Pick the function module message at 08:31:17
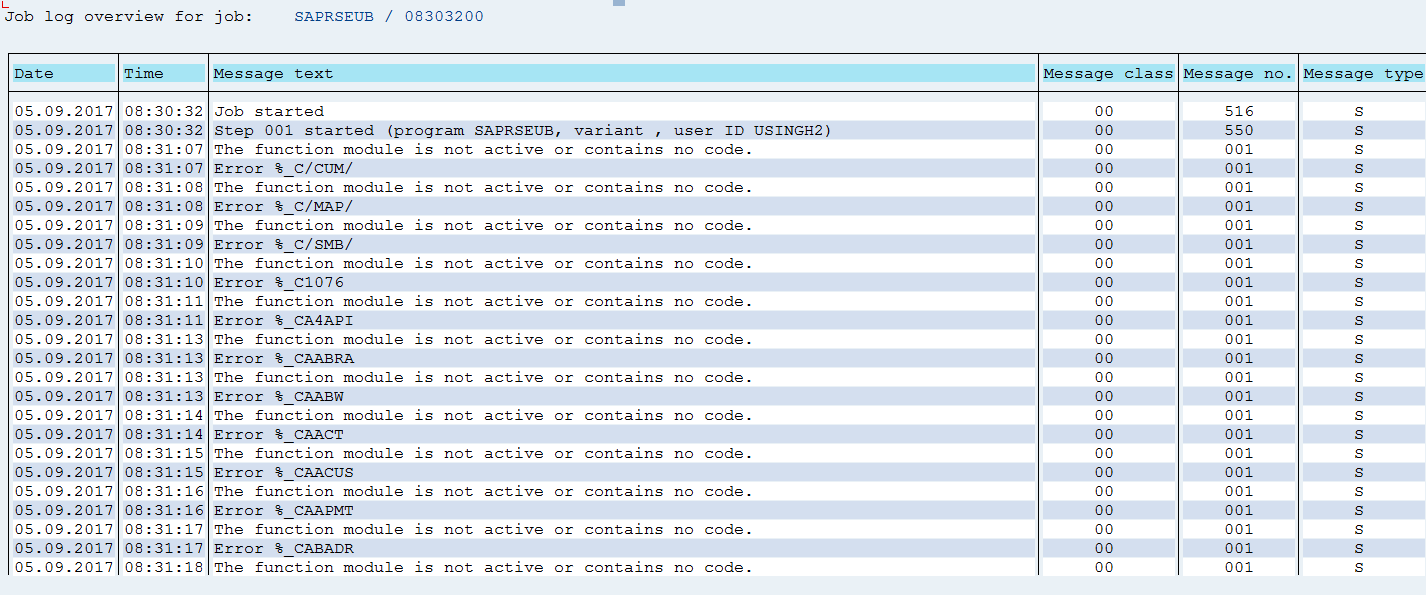1426x595 pixels. pos(483,529)
